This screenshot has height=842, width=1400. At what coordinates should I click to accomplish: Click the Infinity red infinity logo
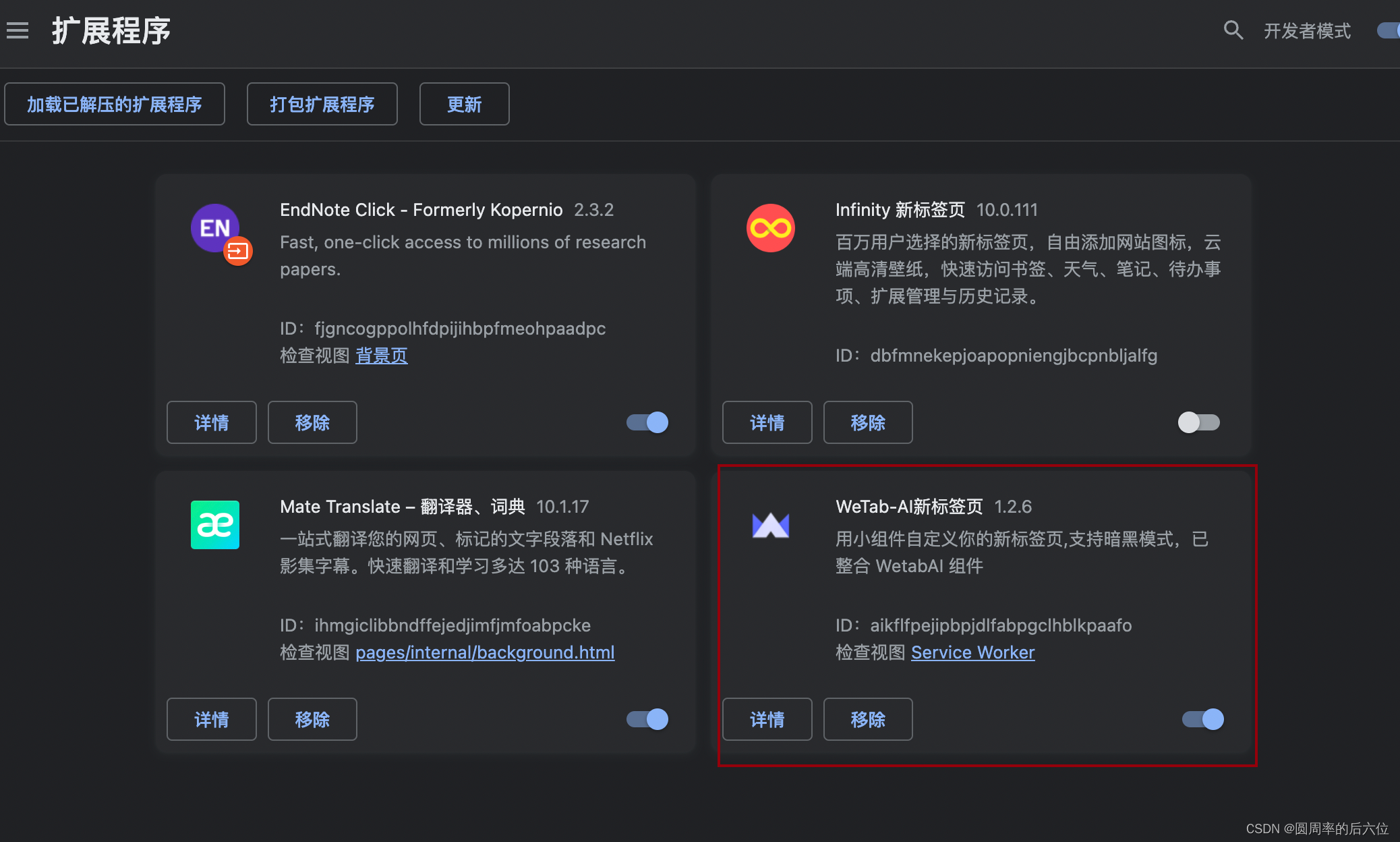point(770,228)
